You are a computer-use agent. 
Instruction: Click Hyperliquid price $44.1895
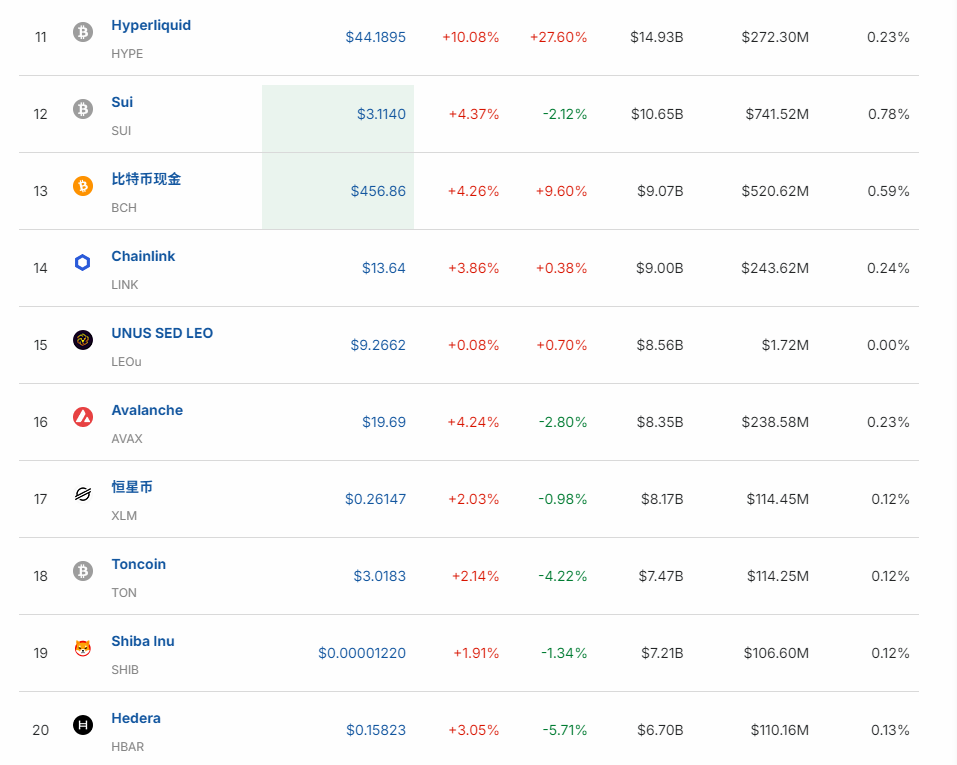click(x=375, y=37)
